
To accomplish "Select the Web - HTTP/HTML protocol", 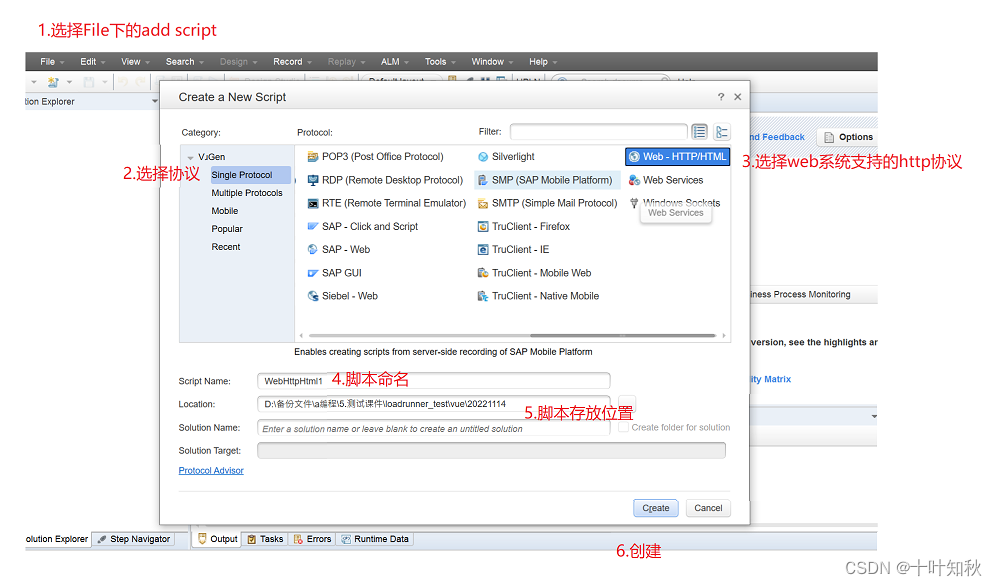I will pyautogui.click(x=677, y=156).
